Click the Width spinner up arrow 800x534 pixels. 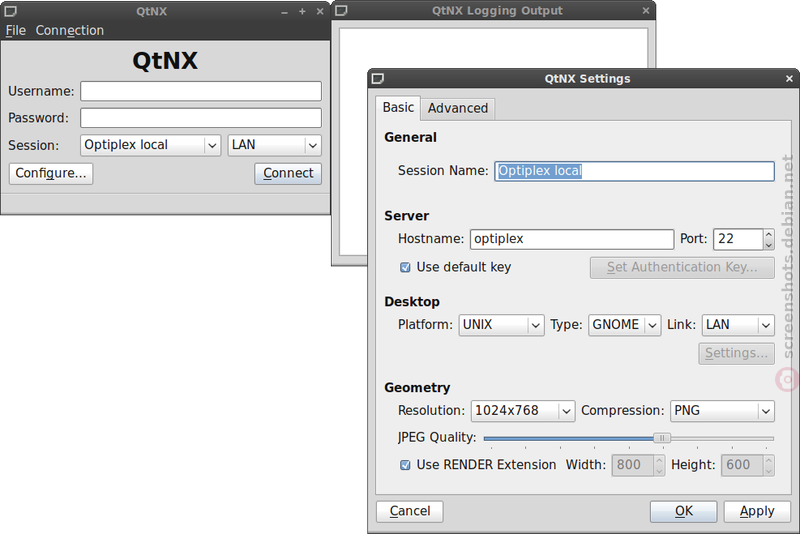pyautogui.click(x=659, y=460)
